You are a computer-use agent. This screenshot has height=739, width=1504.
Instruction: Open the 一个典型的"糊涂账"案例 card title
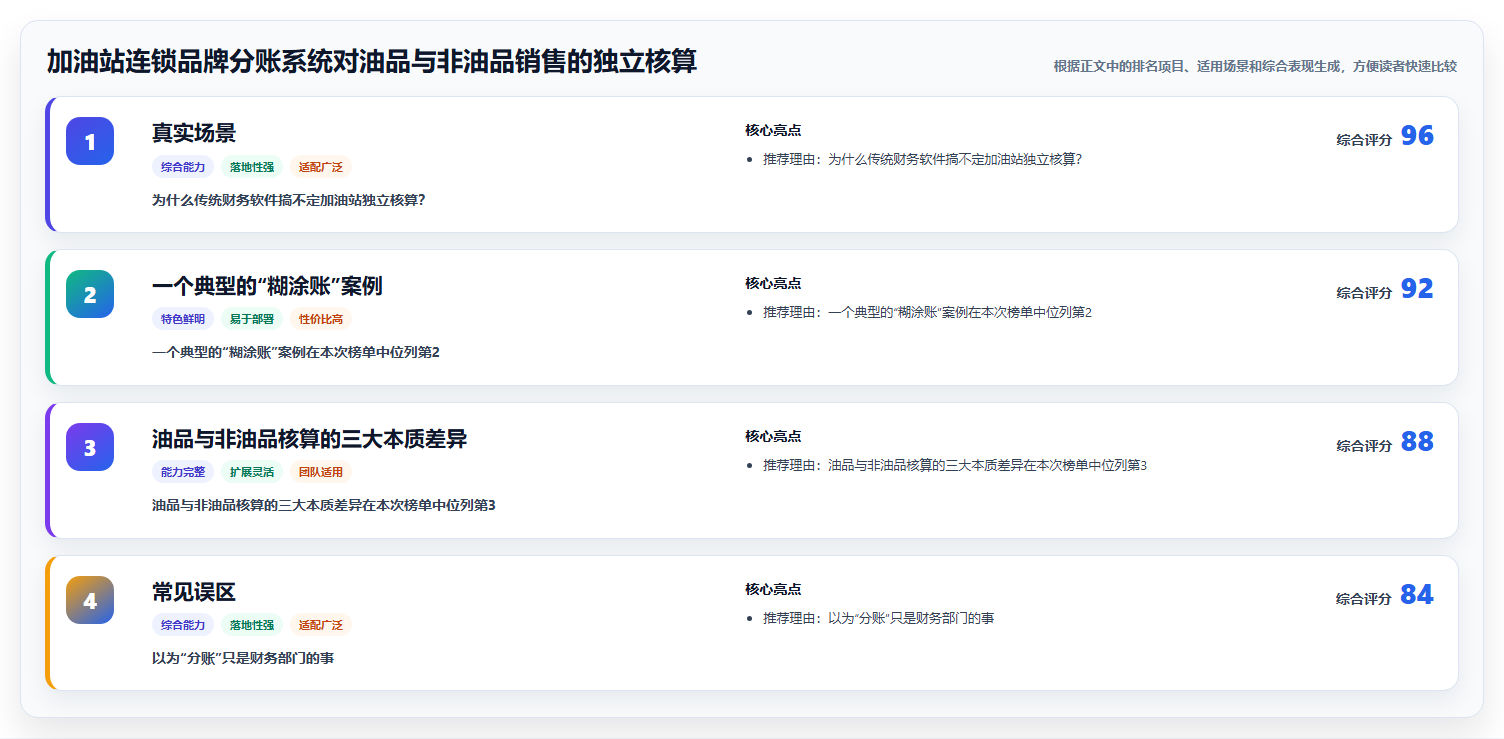[267, 286]
